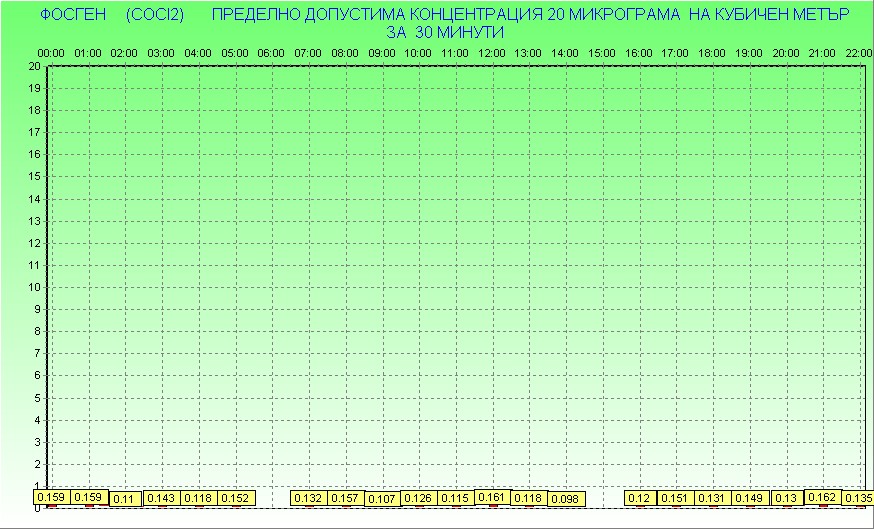Viewport: 874px width, 529px height.
Task: Select the 0.162 measurement label
Action: tap(822, 497)
